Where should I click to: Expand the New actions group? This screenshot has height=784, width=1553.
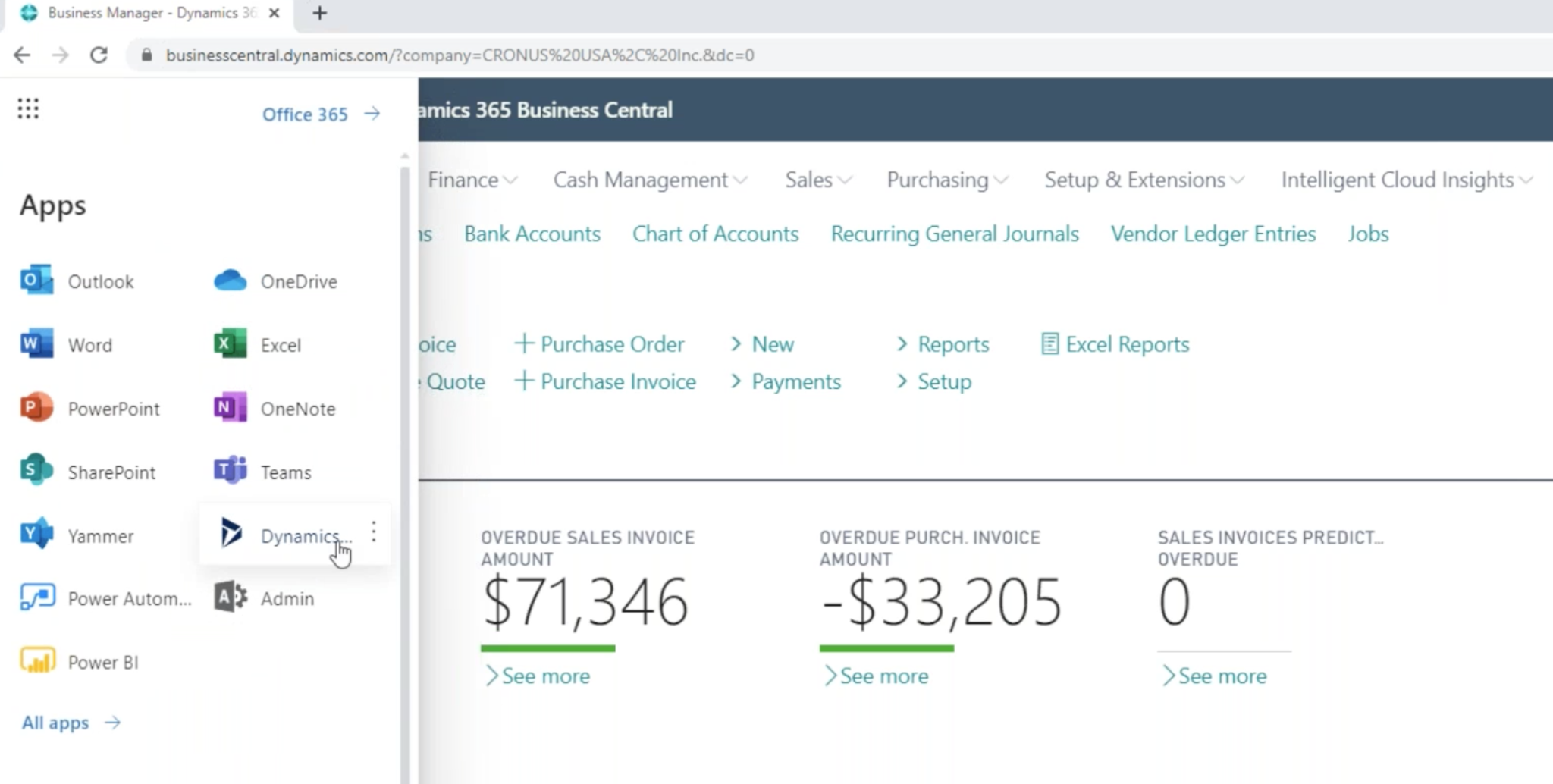[762, 344]
